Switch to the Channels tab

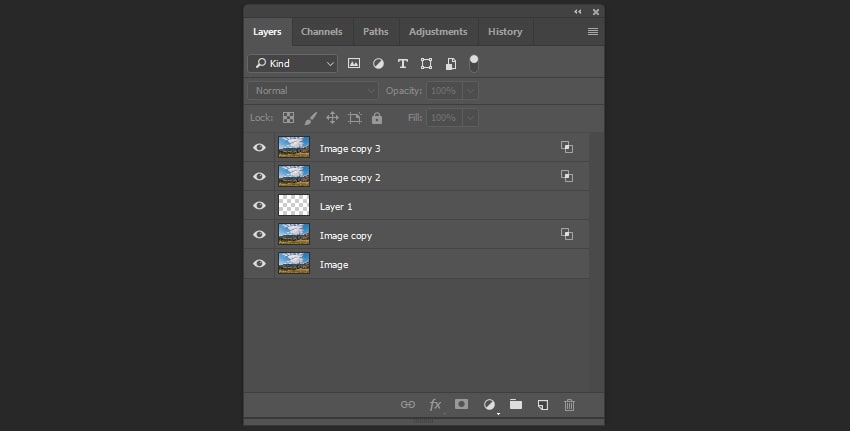(322, 32)
